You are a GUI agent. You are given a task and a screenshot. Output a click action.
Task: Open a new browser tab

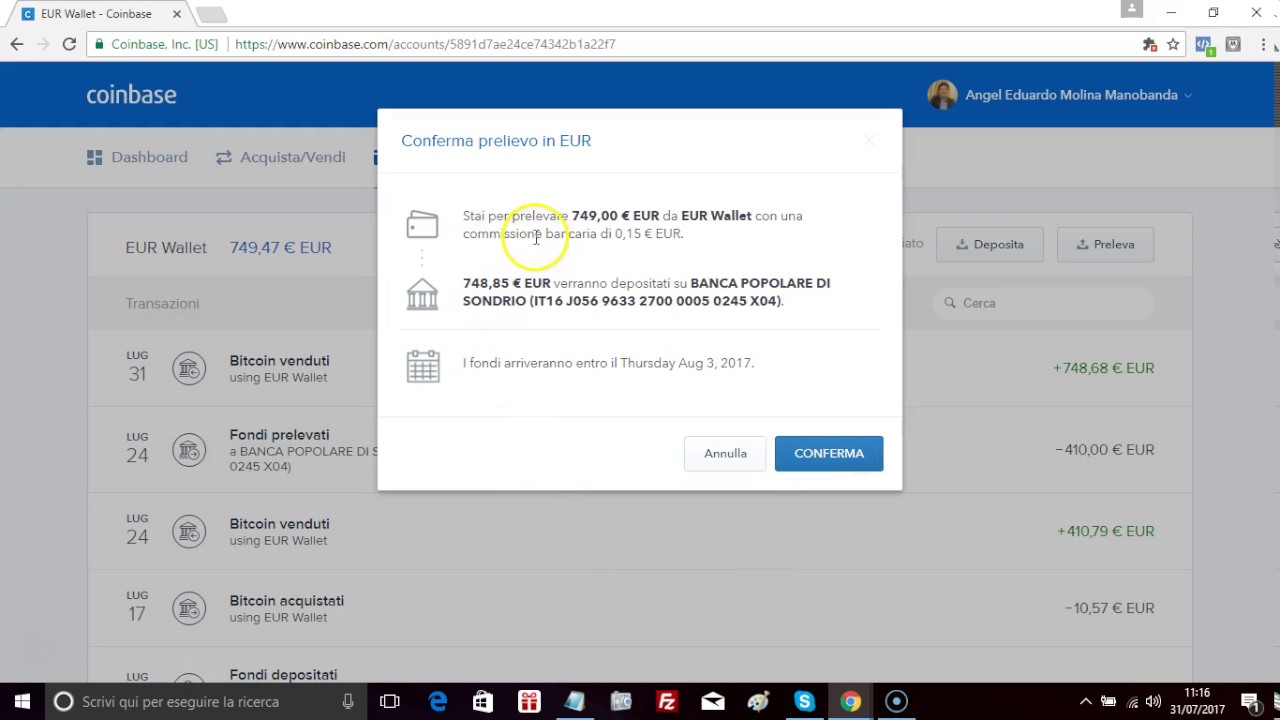210,15
